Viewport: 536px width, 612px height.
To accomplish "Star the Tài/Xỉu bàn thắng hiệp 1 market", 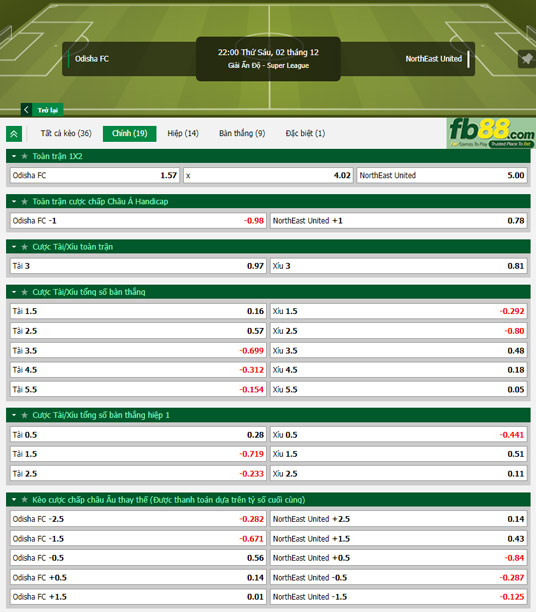I will tap(25, 415).
